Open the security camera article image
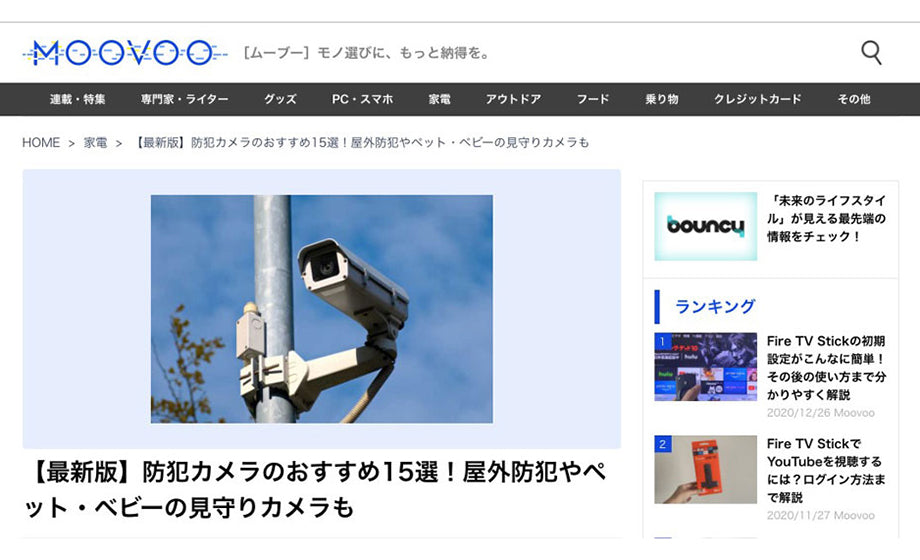The image size is (920, 560). 322,309
